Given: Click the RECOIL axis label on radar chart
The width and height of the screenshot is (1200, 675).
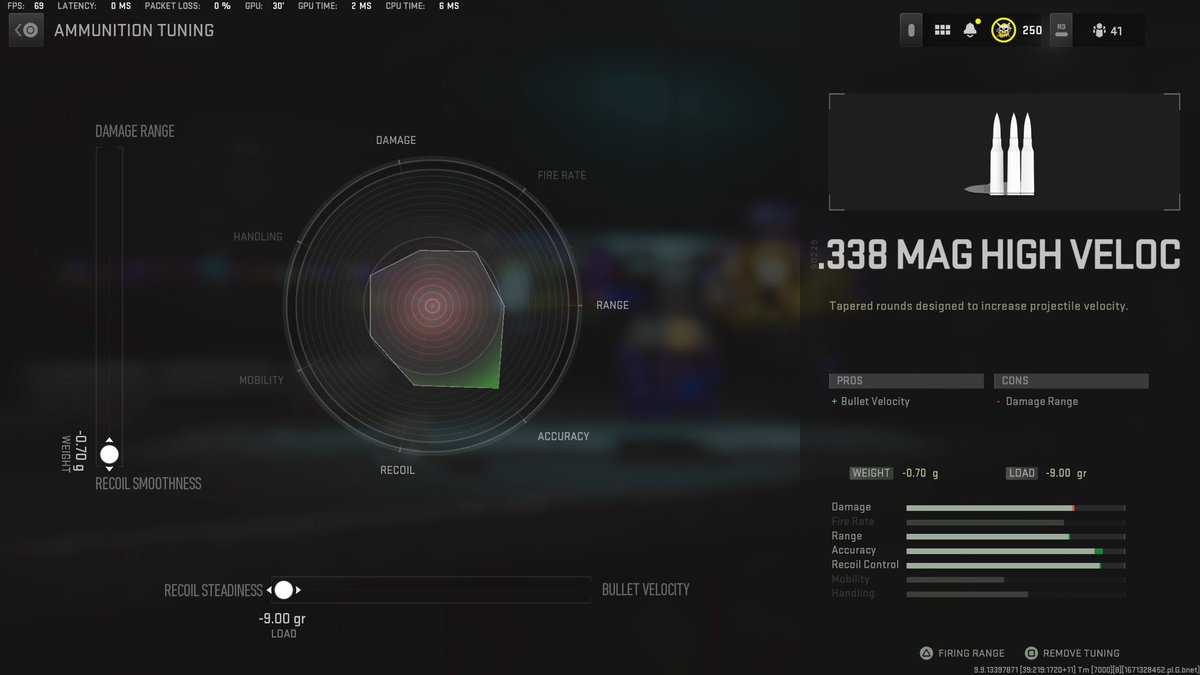Looking at the screenshot, I should [397, 470].
